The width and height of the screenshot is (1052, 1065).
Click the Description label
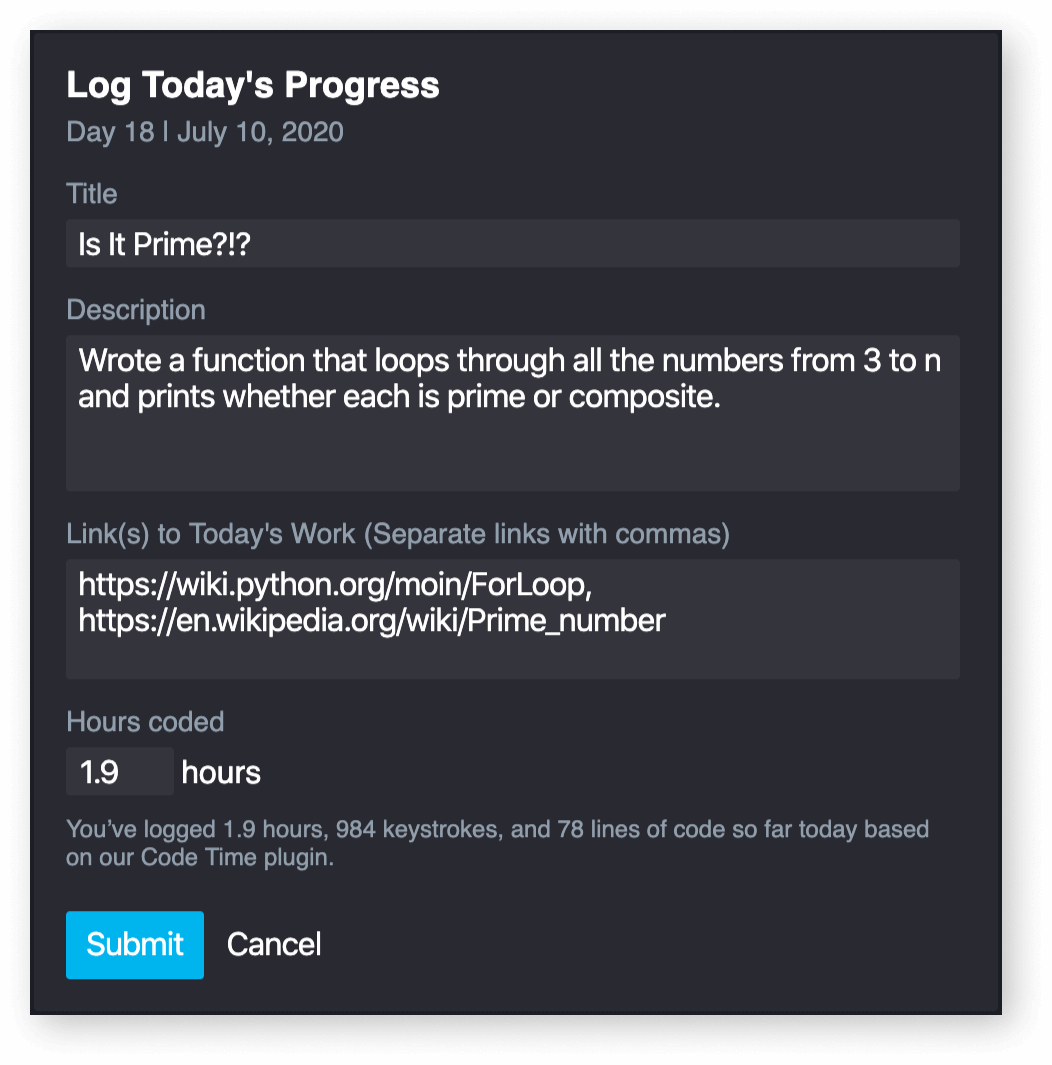[136, 310]
